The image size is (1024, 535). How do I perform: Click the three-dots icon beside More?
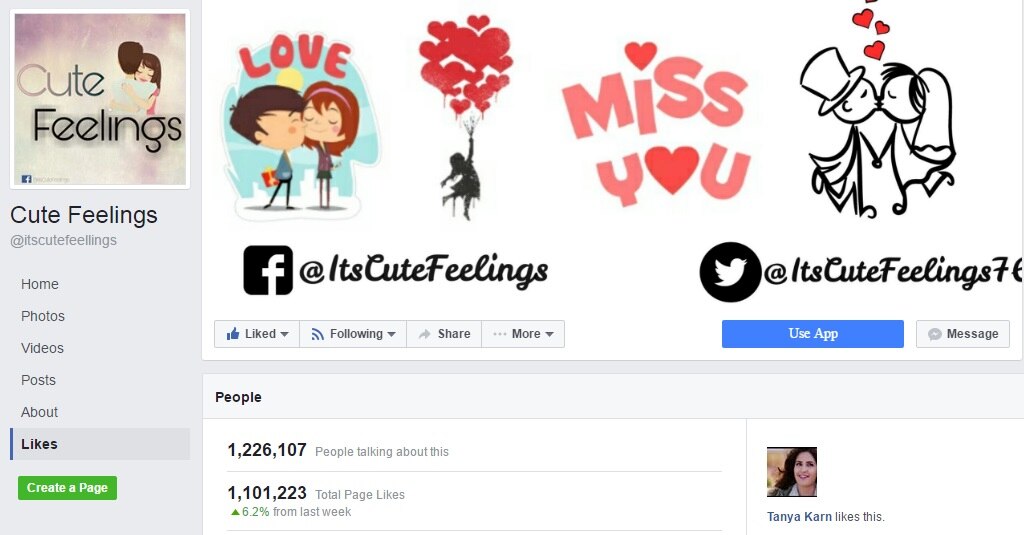click(500, 334)
